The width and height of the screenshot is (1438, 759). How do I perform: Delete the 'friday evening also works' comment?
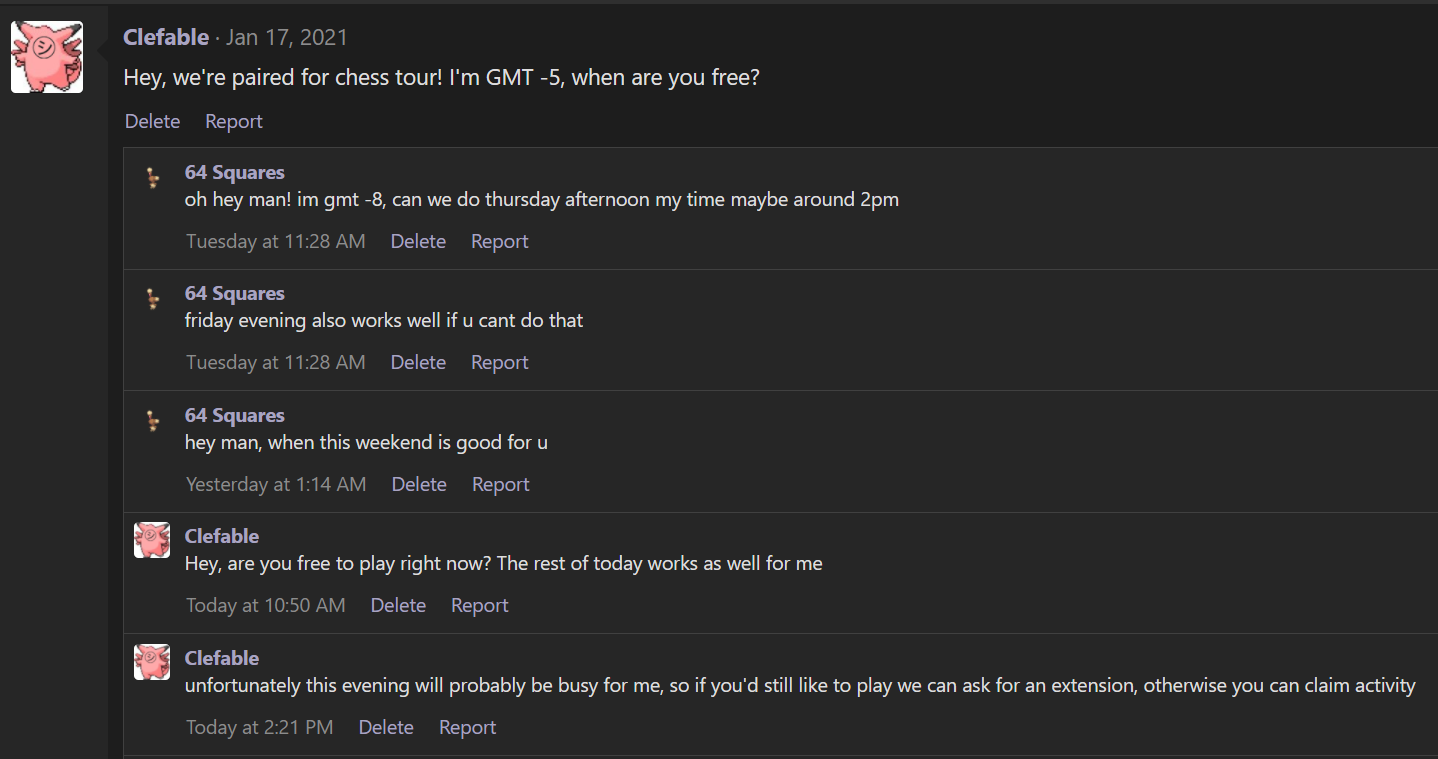(x=418, y=362)
